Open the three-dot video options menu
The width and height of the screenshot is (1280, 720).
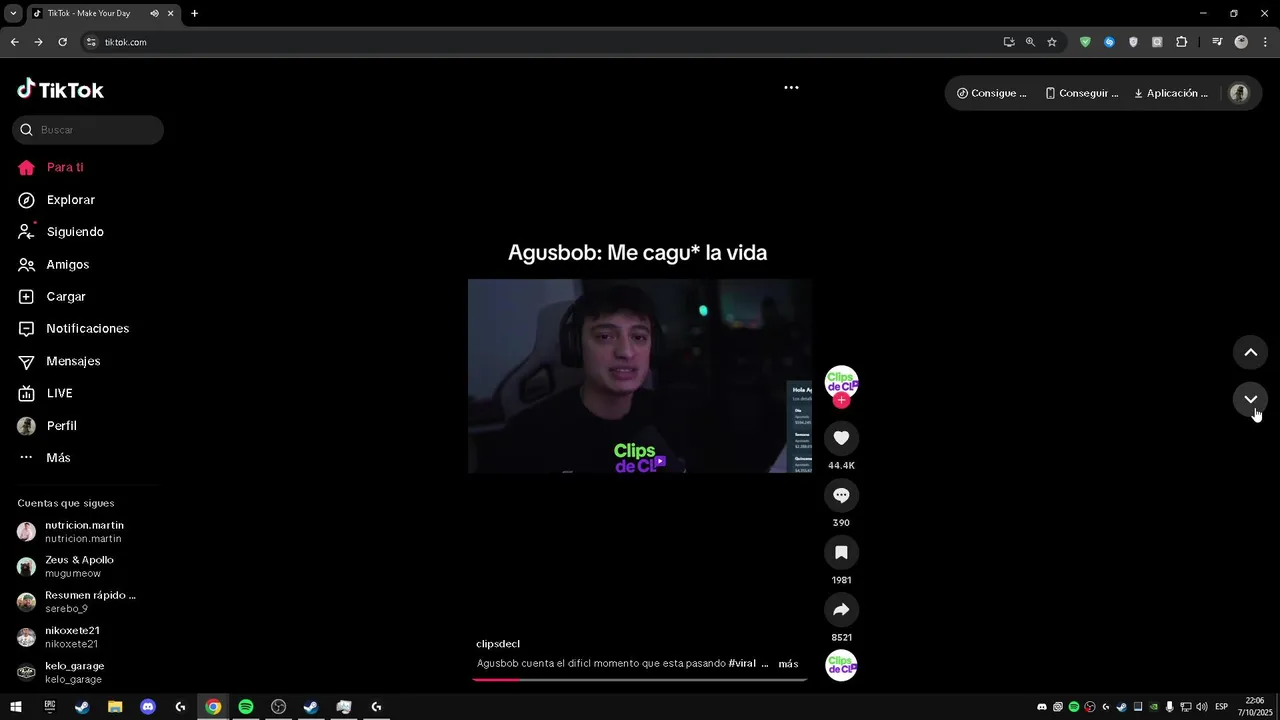coord(791,88)
